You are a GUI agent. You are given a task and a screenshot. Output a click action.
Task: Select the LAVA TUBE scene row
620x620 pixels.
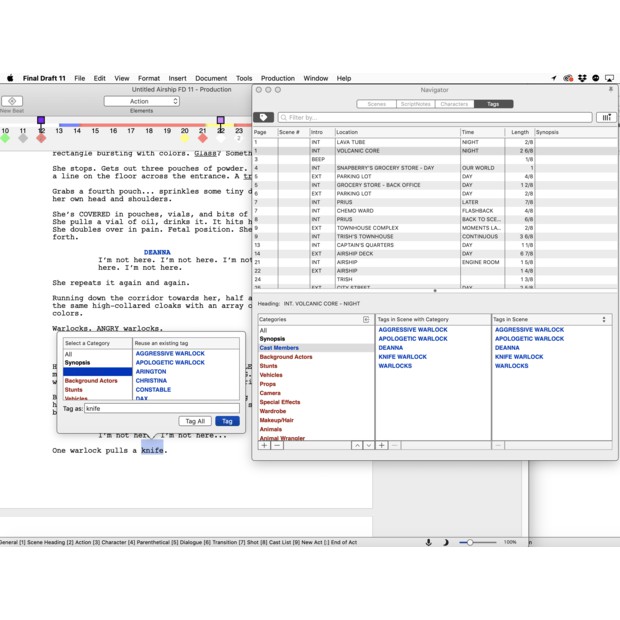click(x=435, y=142)
